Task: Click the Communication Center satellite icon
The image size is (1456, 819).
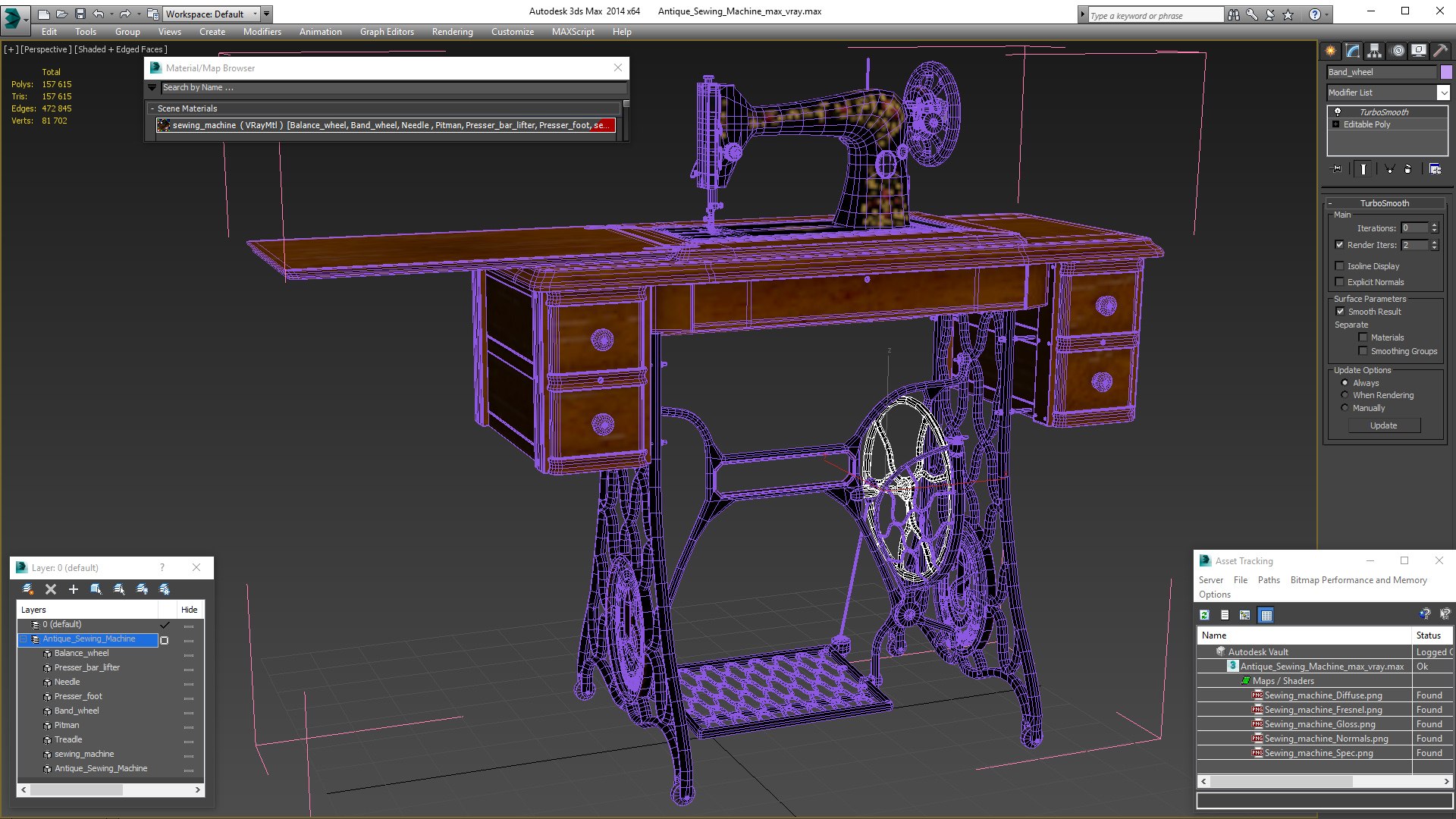Action: tap(1270, 14)
